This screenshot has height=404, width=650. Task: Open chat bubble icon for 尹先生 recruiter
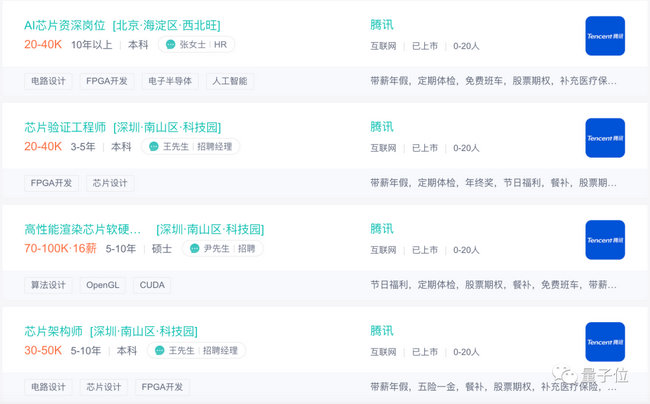click(x=194, y=248)
